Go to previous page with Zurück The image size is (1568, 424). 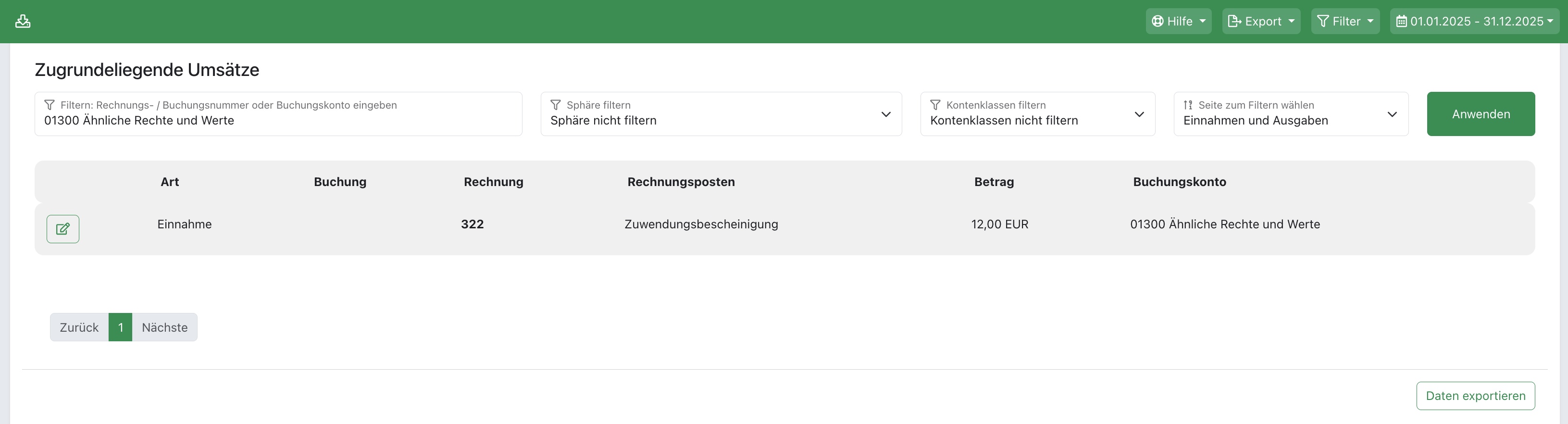[x=79, y=327]
